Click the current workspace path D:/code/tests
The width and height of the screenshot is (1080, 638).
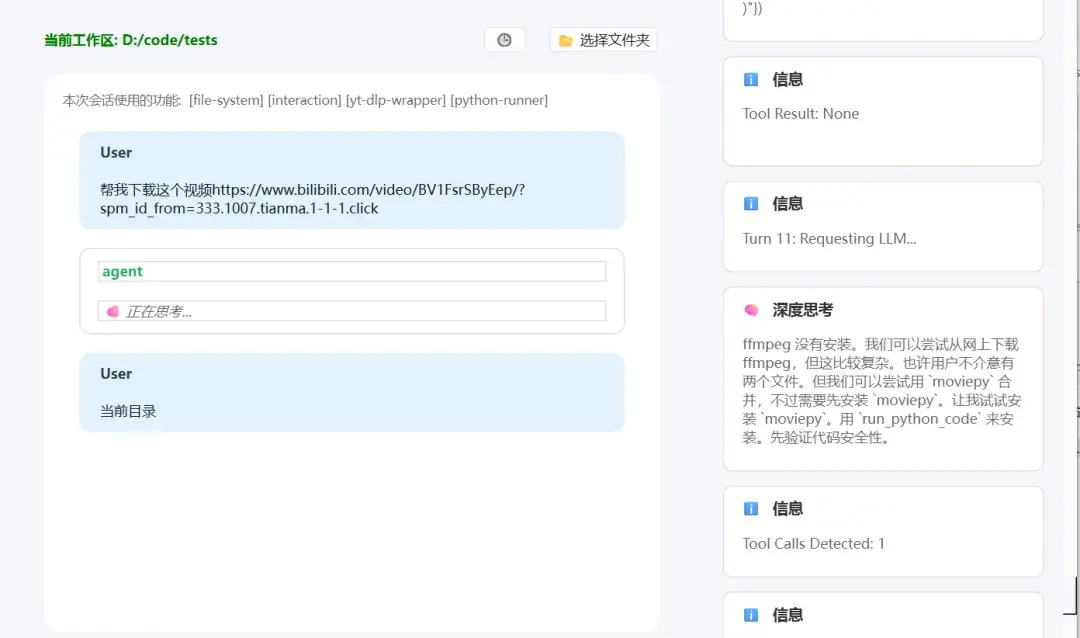coord(169,40)
